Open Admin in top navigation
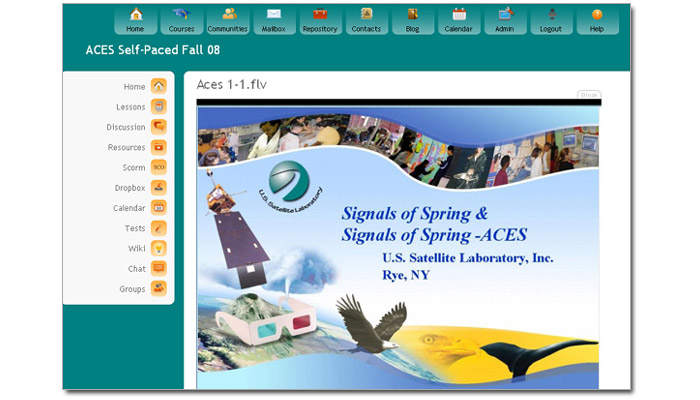 pyautogui.click(x=505, y=21)
